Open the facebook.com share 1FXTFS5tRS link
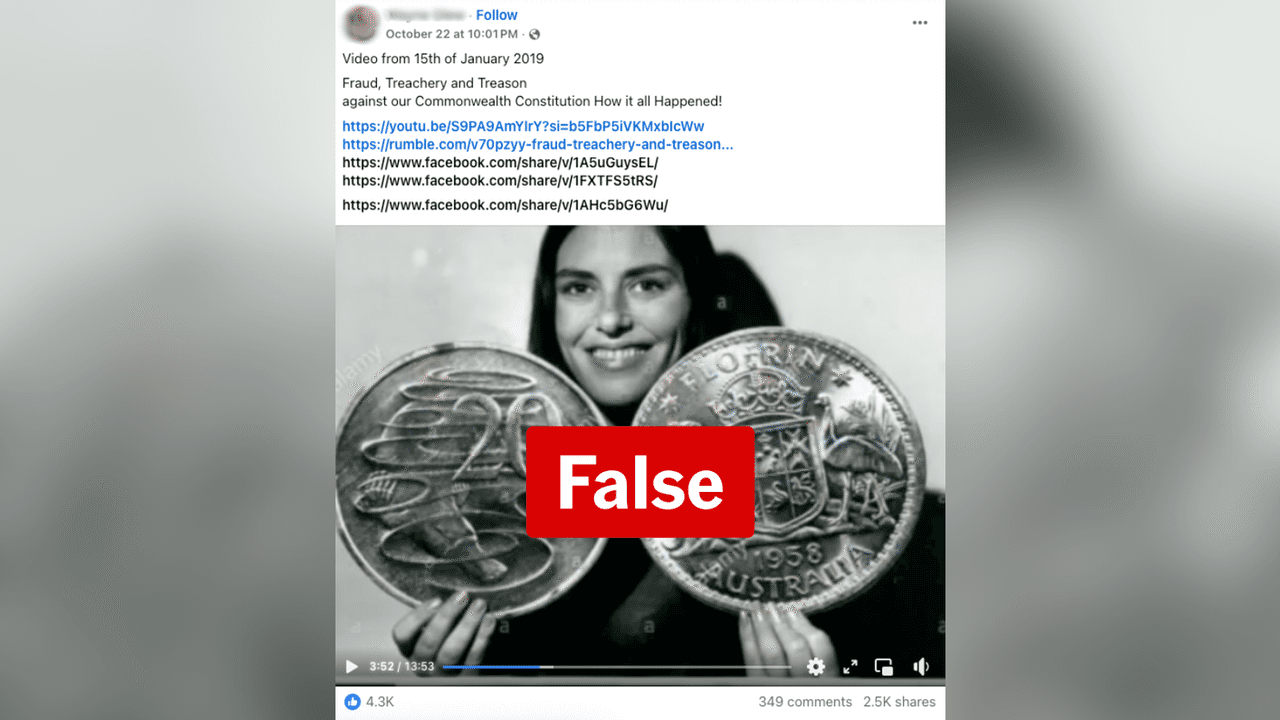 coord(499,181)
